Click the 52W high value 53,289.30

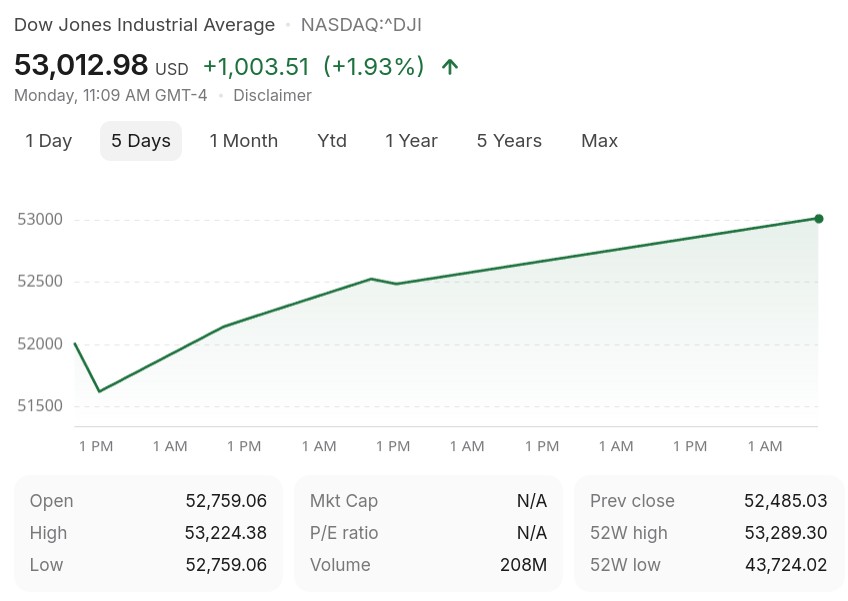(x=785, y=533)
